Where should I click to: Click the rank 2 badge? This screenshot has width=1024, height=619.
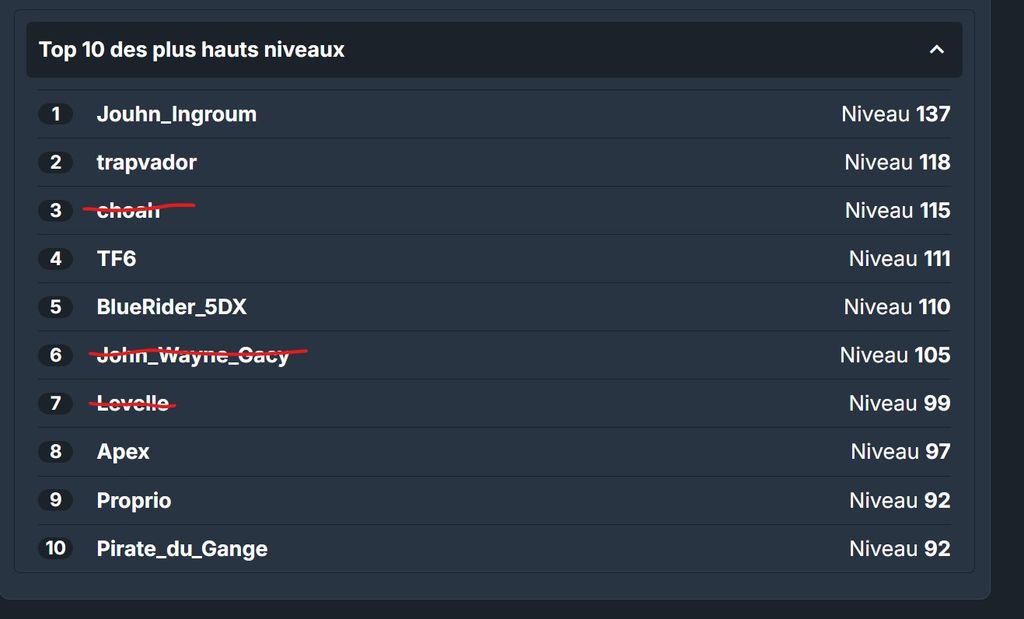[x=56, y=163]
